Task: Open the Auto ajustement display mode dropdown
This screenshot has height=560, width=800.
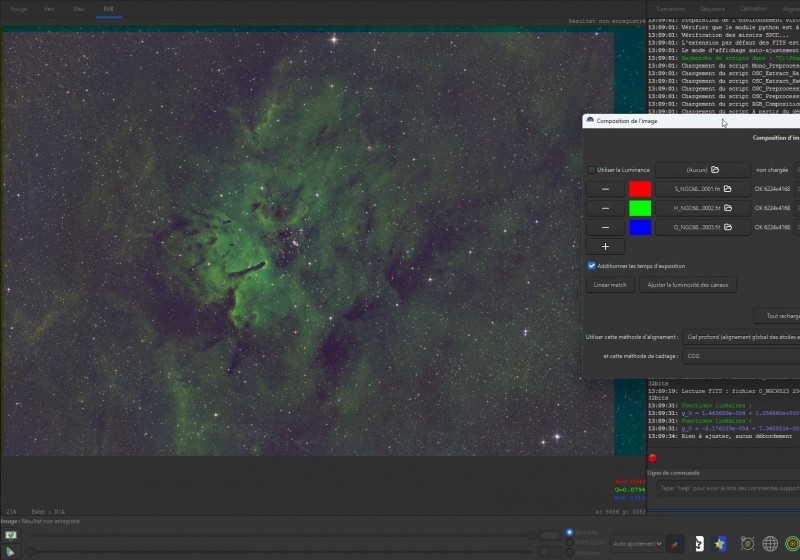Action: (637, 544)
